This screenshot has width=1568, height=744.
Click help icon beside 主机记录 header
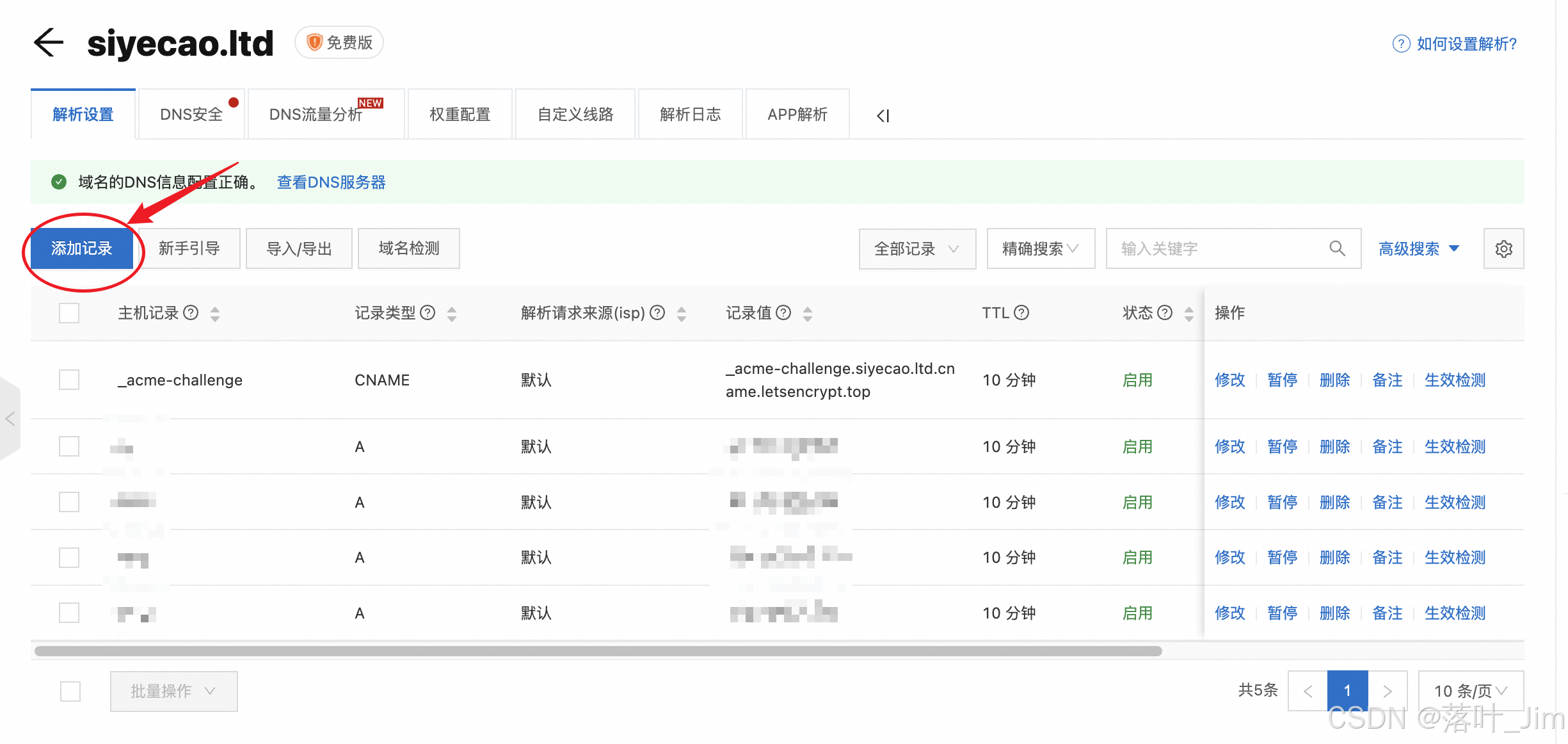click(191, 312)
